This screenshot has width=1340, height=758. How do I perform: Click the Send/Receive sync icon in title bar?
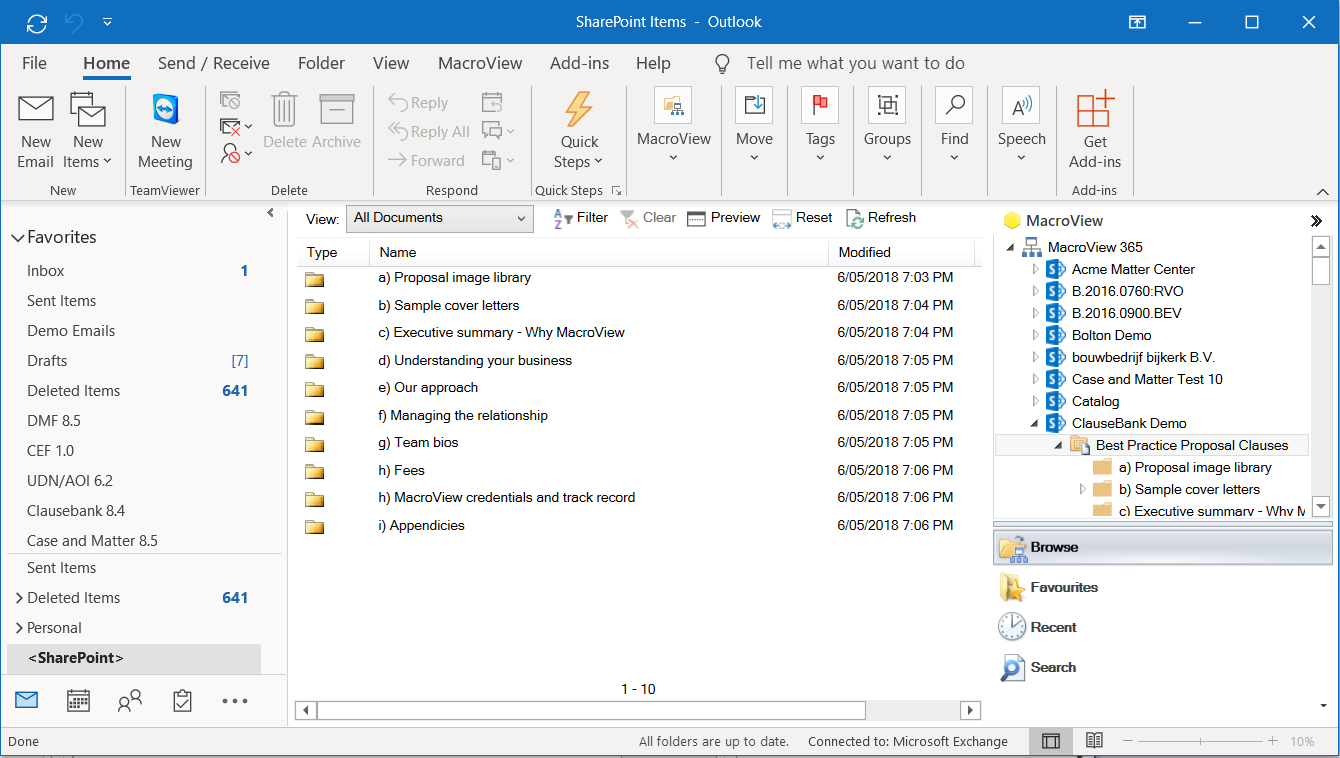point(37,22)
